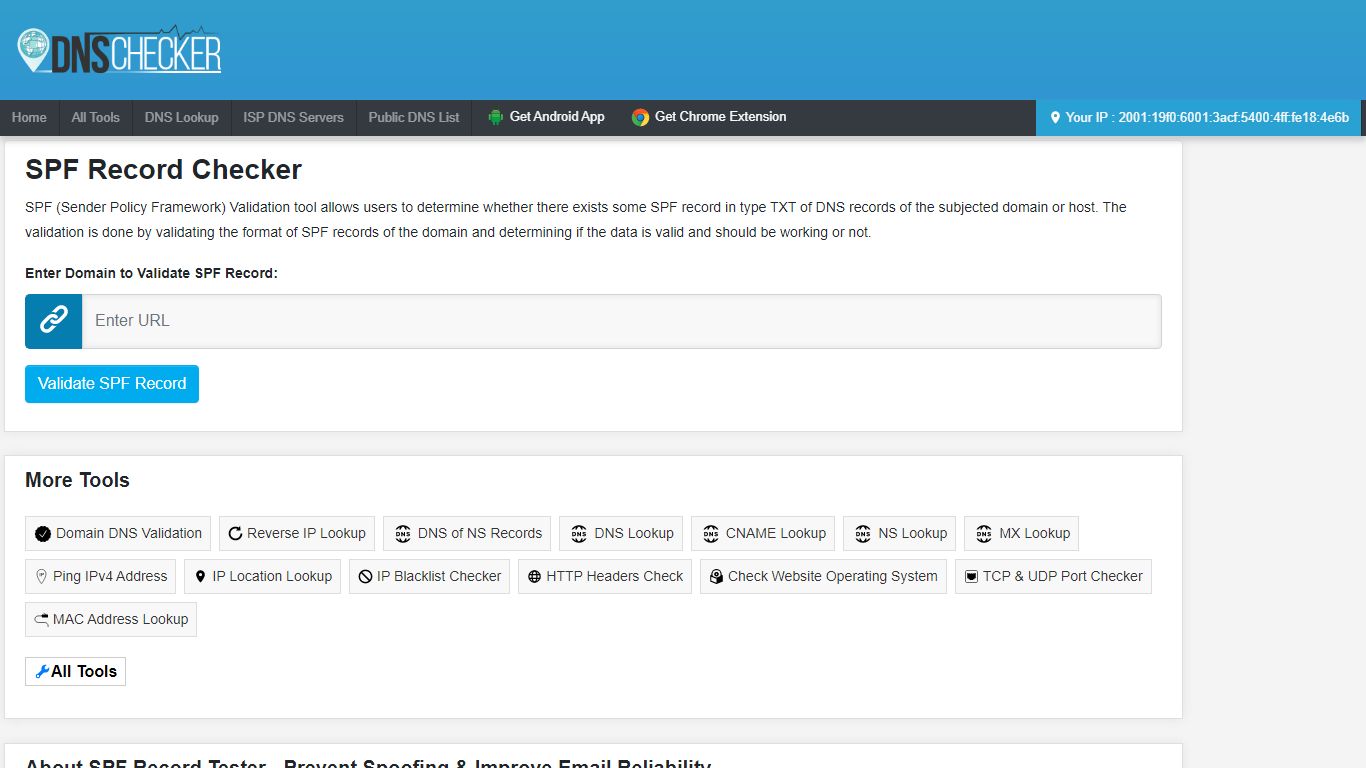Image resolution: width=1366 pixels, height=768 pixels.
Task: Open IP Location Lookup tool
Action: coord(262,577)
